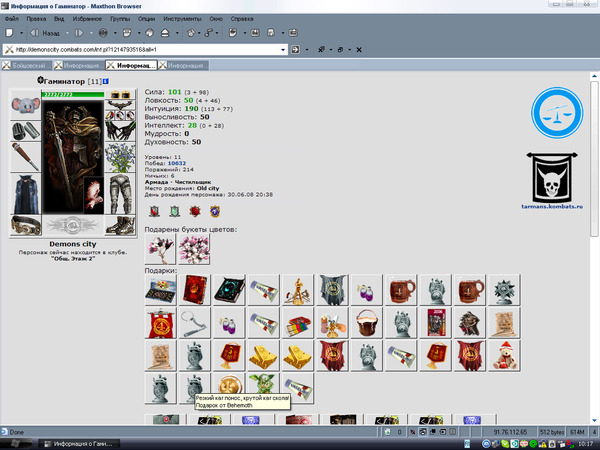Click the address bar URL field
The height and width of the screenshot is (450, 600).
(147, 50)
